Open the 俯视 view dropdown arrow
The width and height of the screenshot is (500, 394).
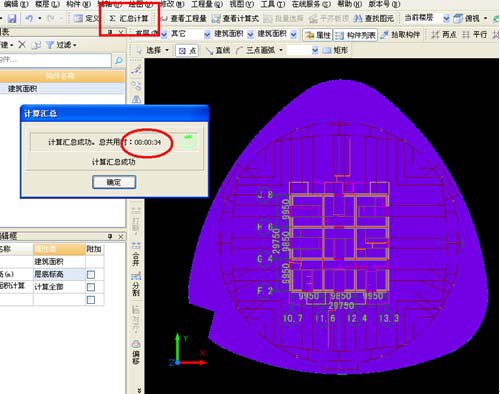click(x=485, y=18)
